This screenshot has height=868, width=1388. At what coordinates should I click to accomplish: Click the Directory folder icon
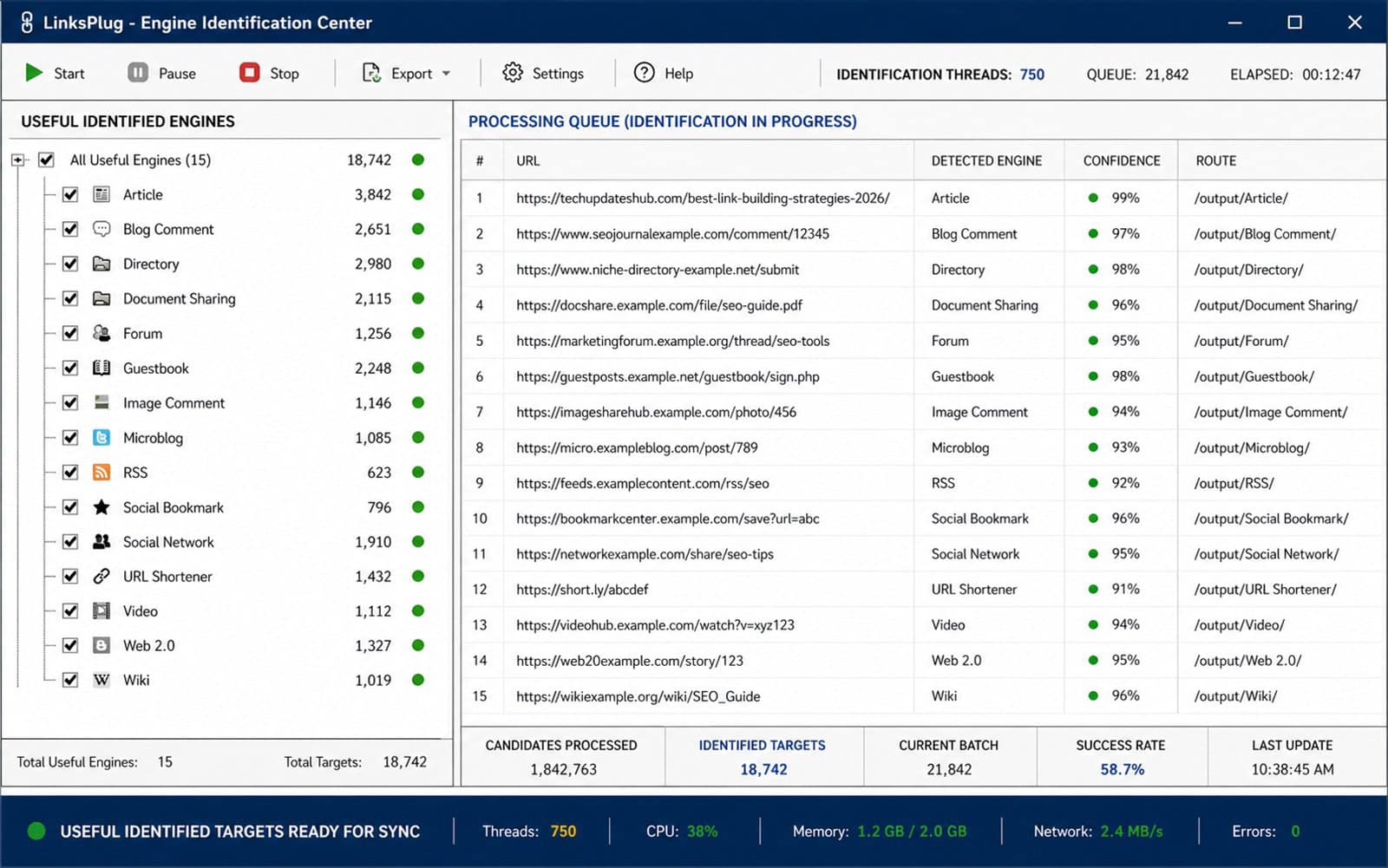pyautogui.click(x=101, y=264)
